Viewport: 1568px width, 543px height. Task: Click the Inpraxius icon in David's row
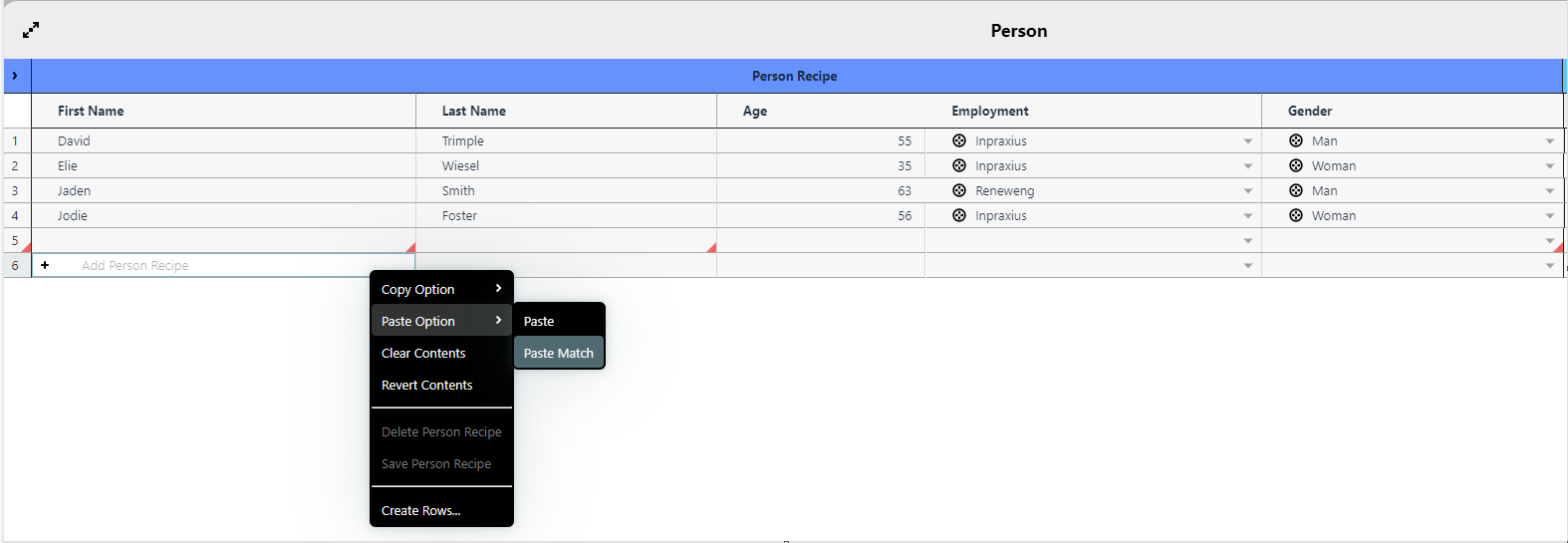pyautogui.click(x=959, y=140)
